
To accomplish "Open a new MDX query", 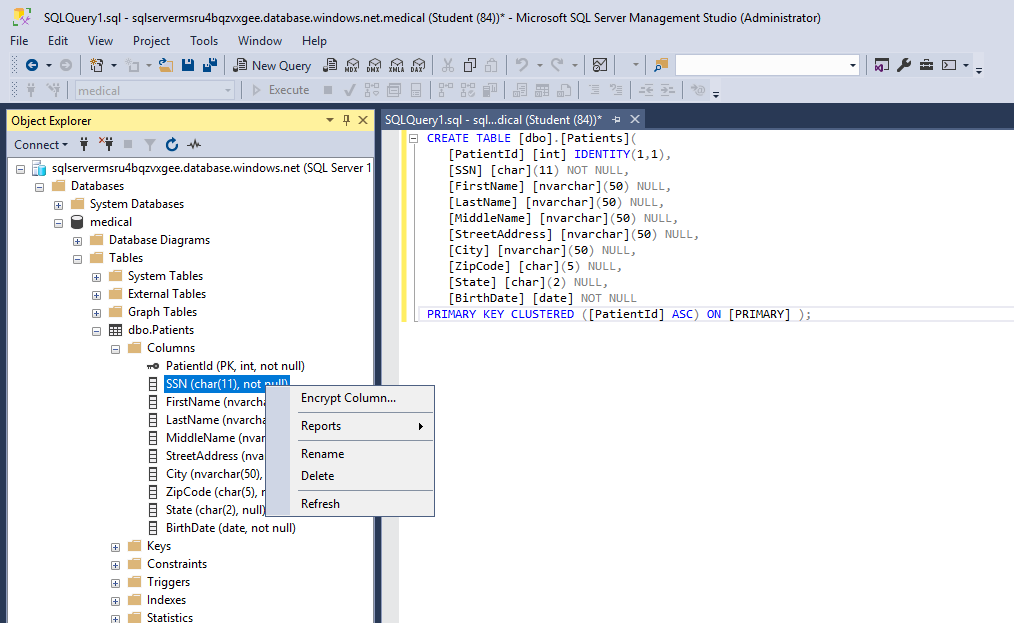I will point(352,65).
